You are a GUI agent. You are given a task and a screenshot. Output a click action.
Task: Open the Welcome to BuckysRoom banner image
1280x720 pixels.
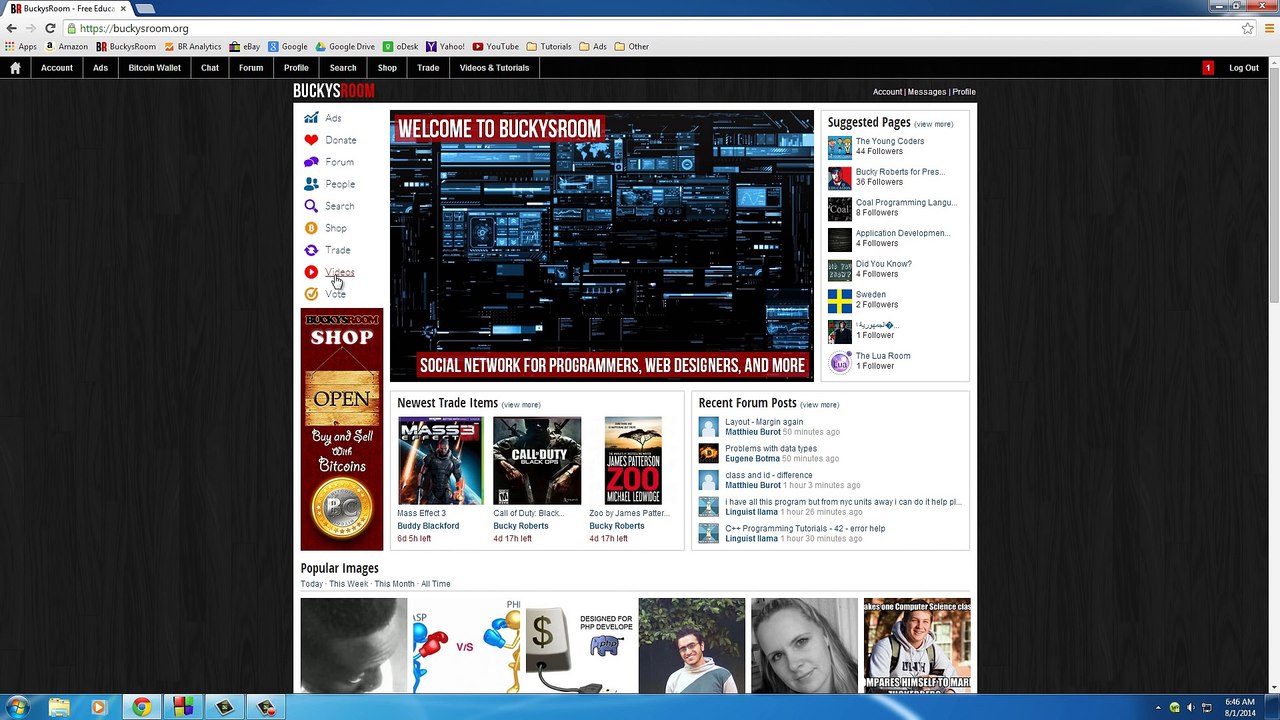tap(602, 246)
